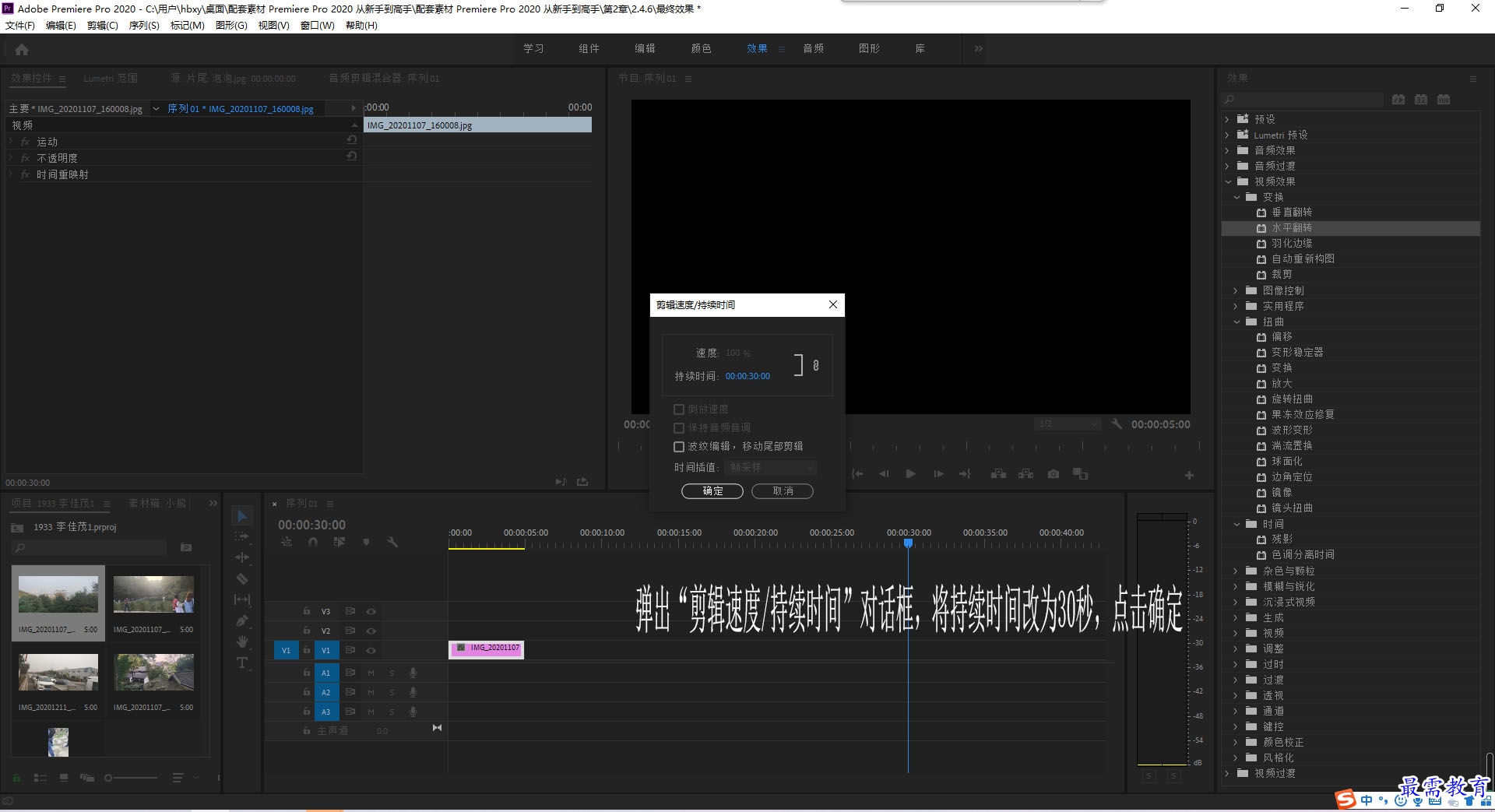1495x812 pixels.
Task: Click the Lift button in Program monitor
Action: pos(998,473)
